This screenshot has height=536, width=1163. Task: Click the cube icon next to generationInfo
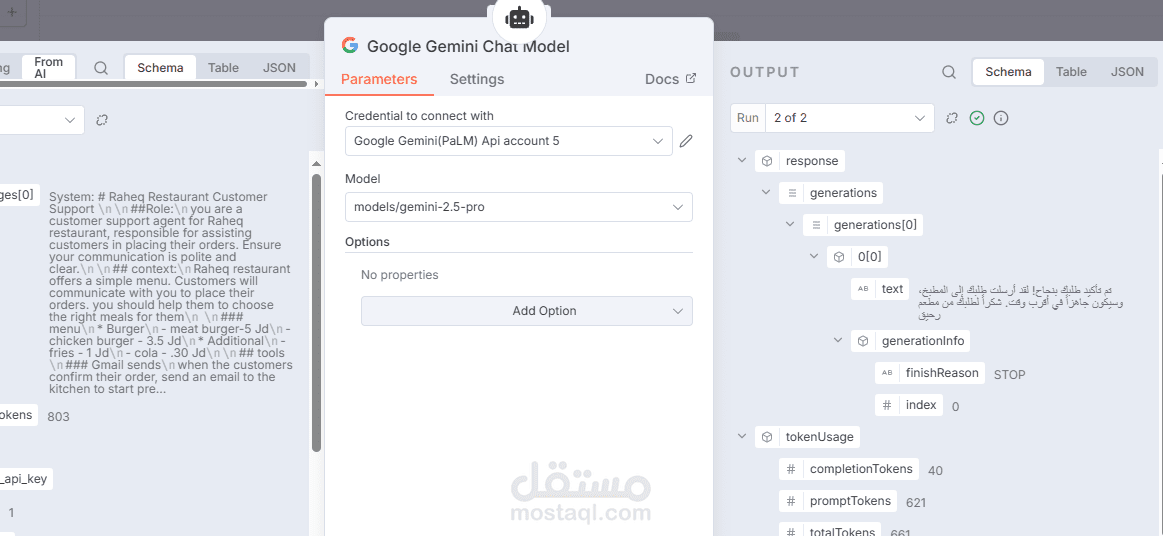pyautogui.click(x=863, y=341)
